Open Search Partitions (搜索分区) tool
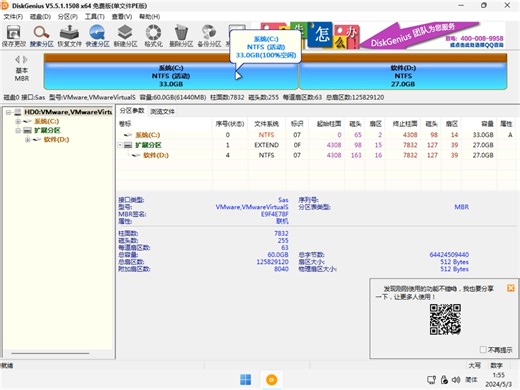 [x=42, y=36]
